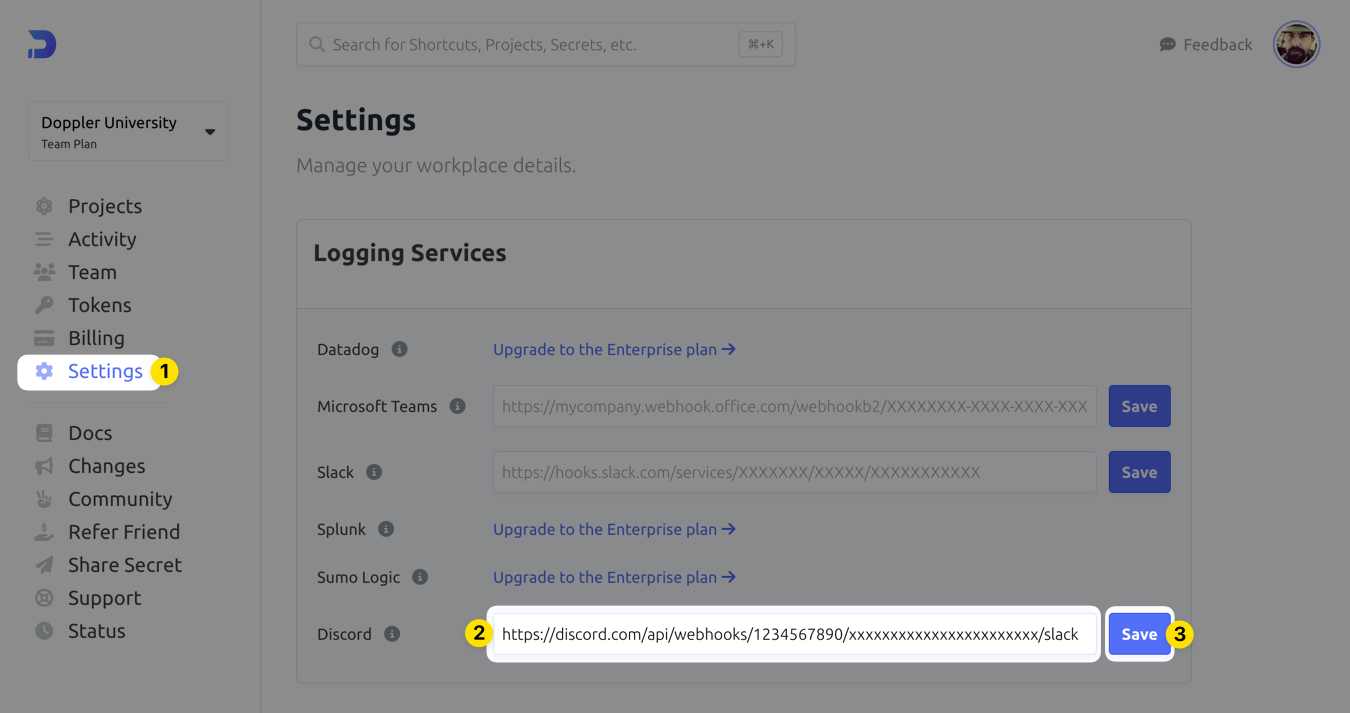Open Activity in the sidebar
The width and height of the screenshot is (1350, 713).
click(102, 239)
